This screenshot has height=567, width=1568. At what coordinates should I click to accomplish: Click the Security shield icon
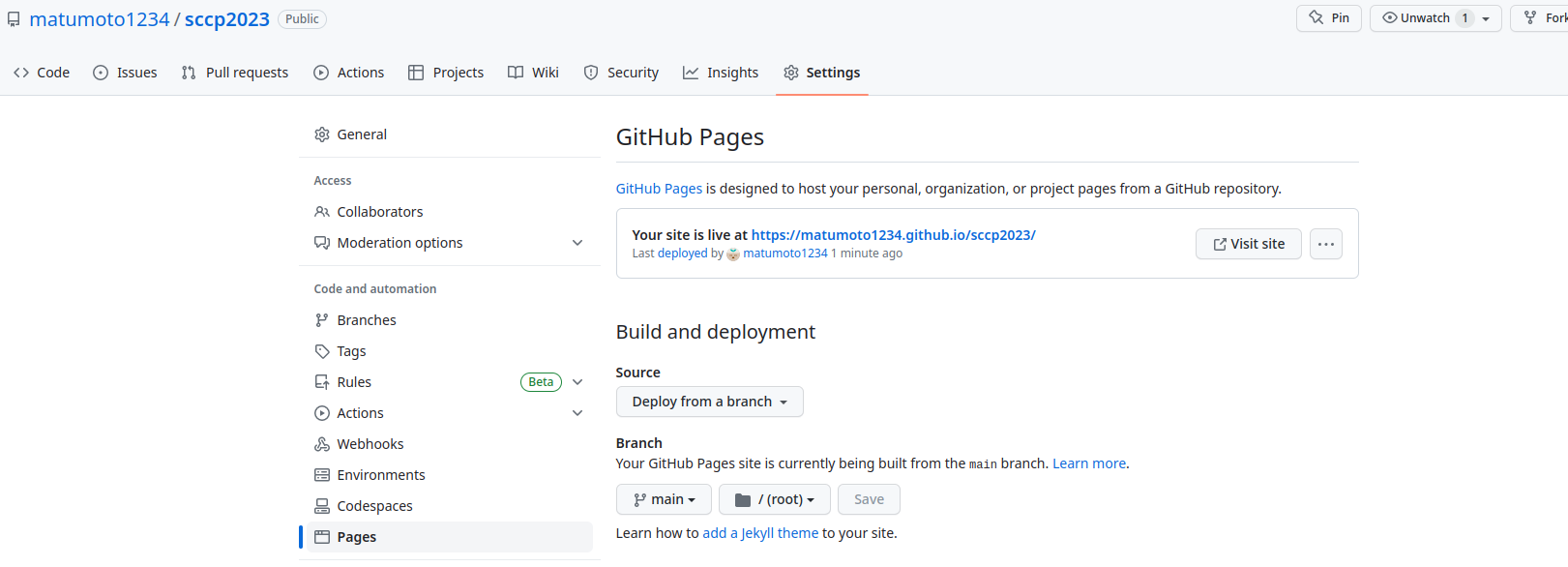[591, 73]
